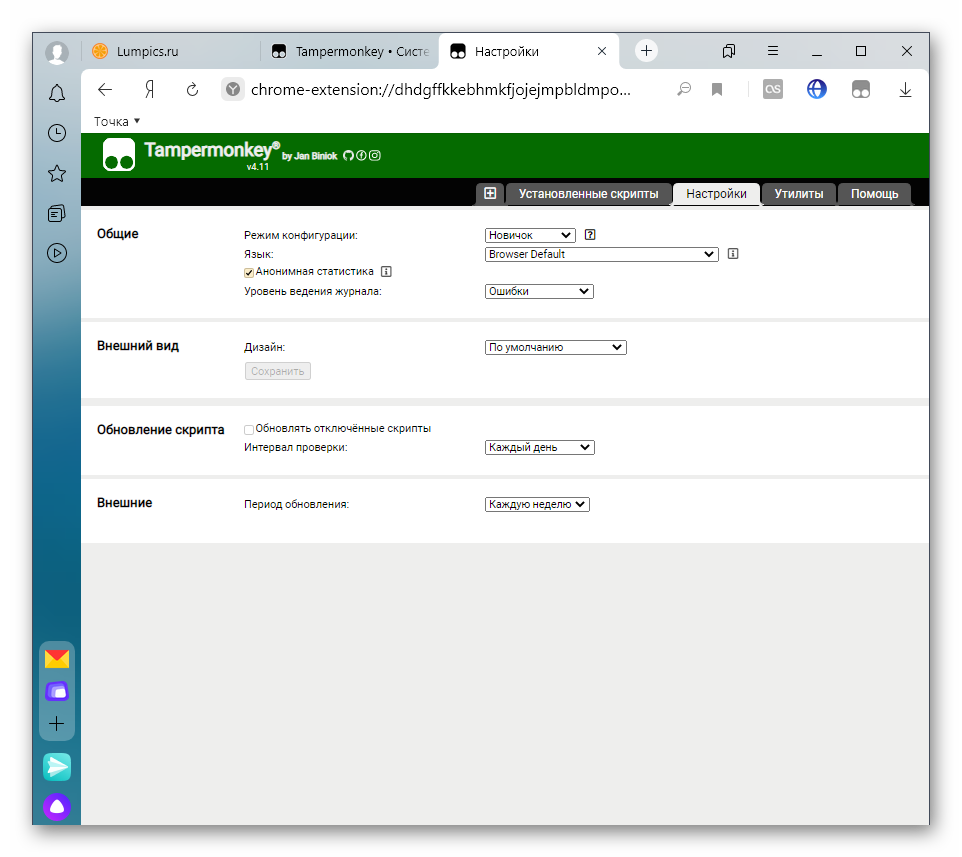The image size is (962, 857).
Task: Switch to Установленные скрипты tab
Action: point(588,194)
